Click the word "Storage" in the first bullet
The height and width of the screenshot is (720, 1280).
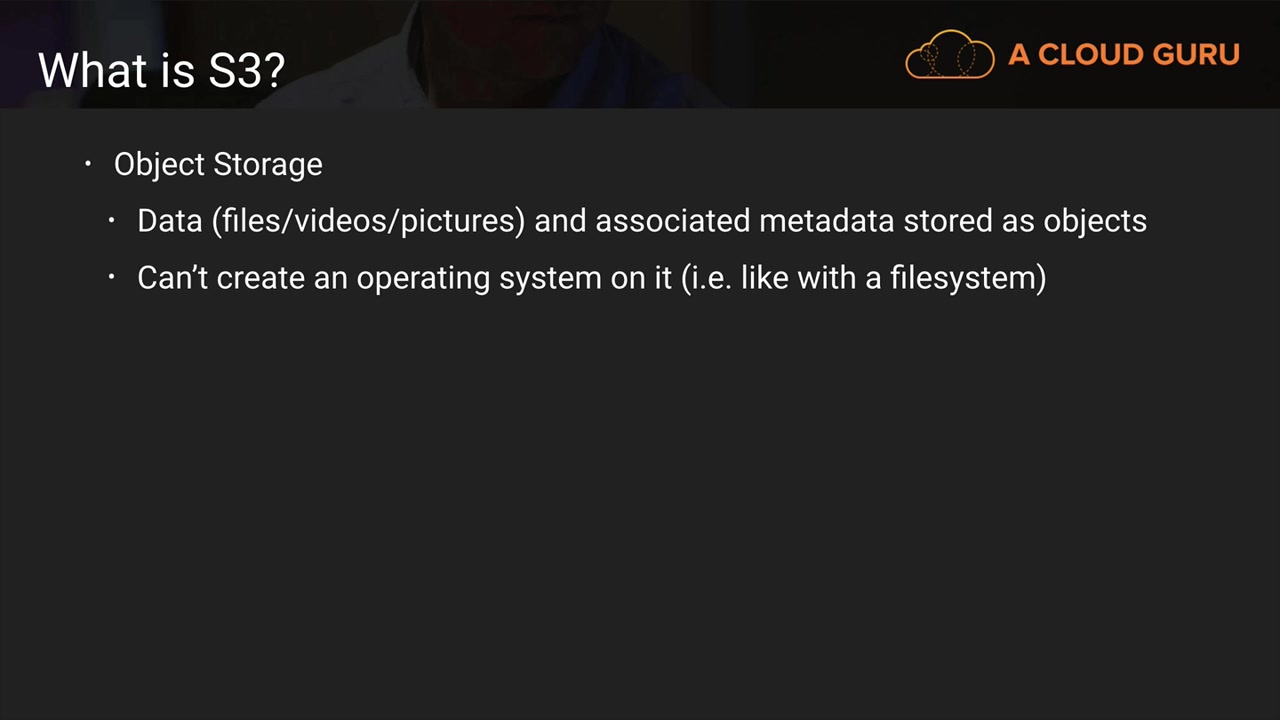click(272, 164)
